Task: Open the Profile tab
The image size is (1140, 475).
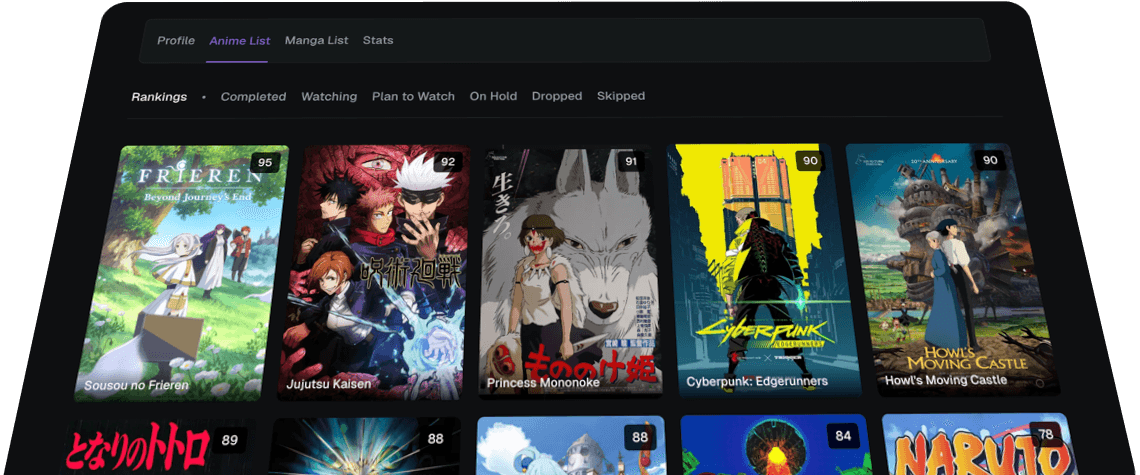Action: tap(176, 41)
